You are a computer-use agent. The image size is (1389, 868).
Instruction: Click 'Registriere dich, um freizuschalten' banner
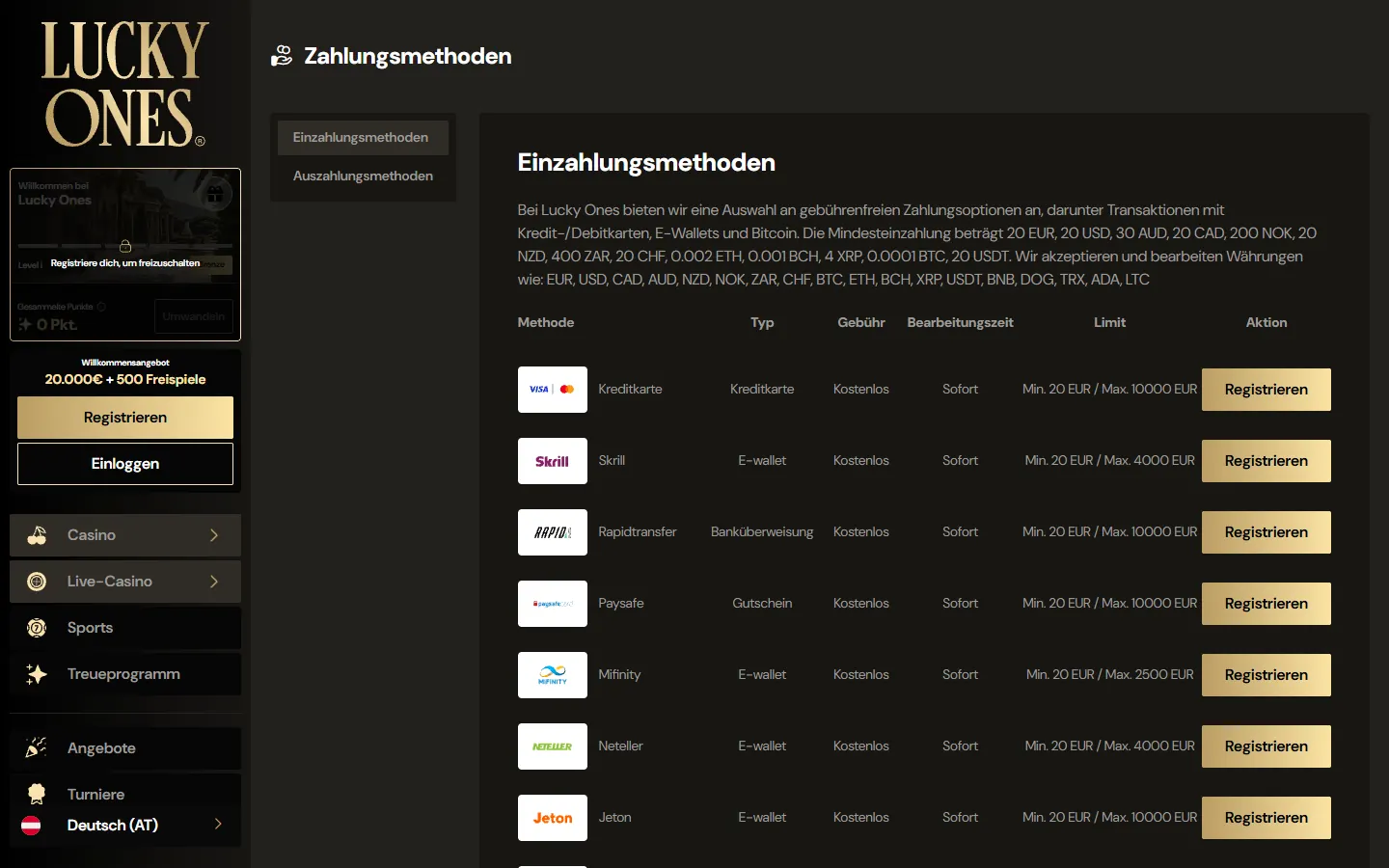click(x=125, y=263)
